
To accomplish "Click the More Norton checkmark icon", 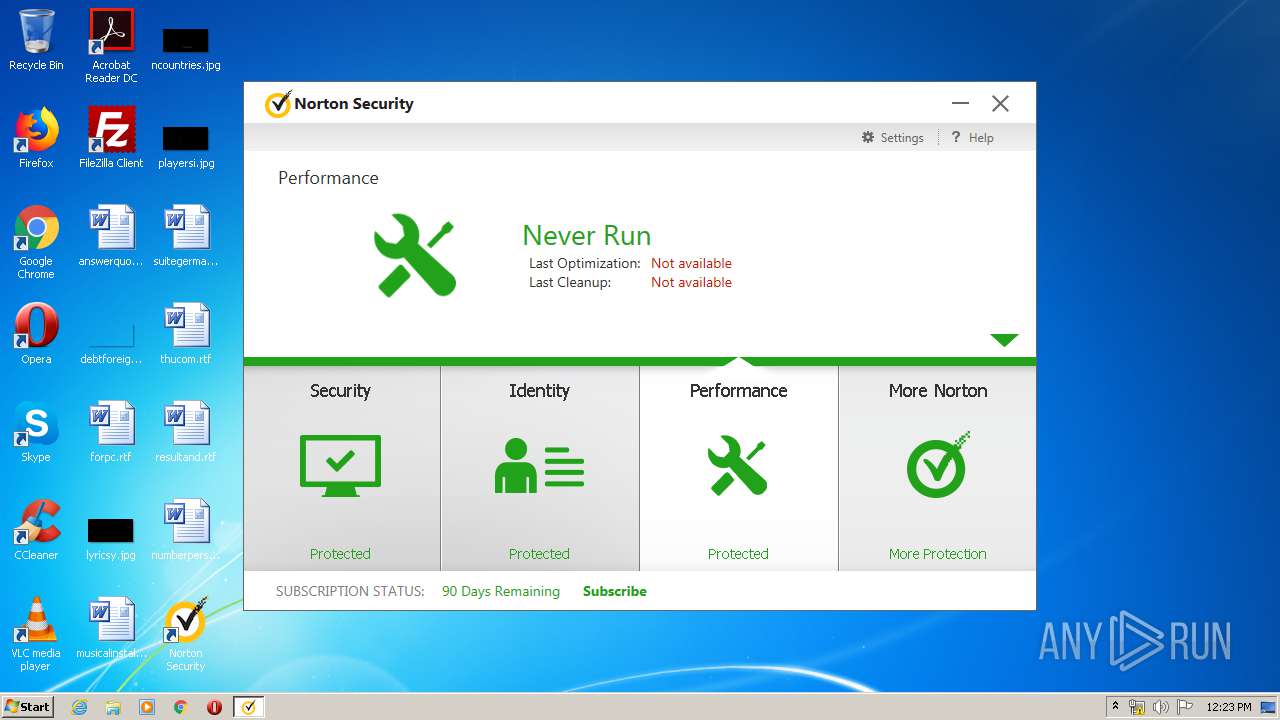I will (938, 465).
